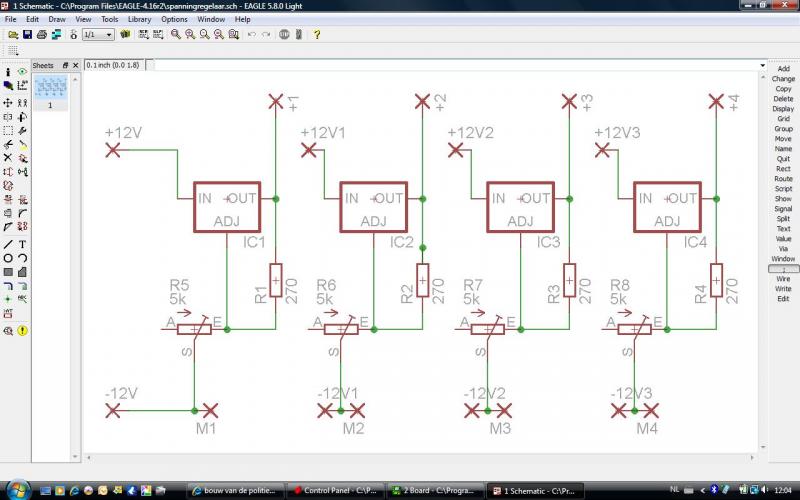Select the Group selection tool
Viewport: 800px width, 500px height.
8,131
